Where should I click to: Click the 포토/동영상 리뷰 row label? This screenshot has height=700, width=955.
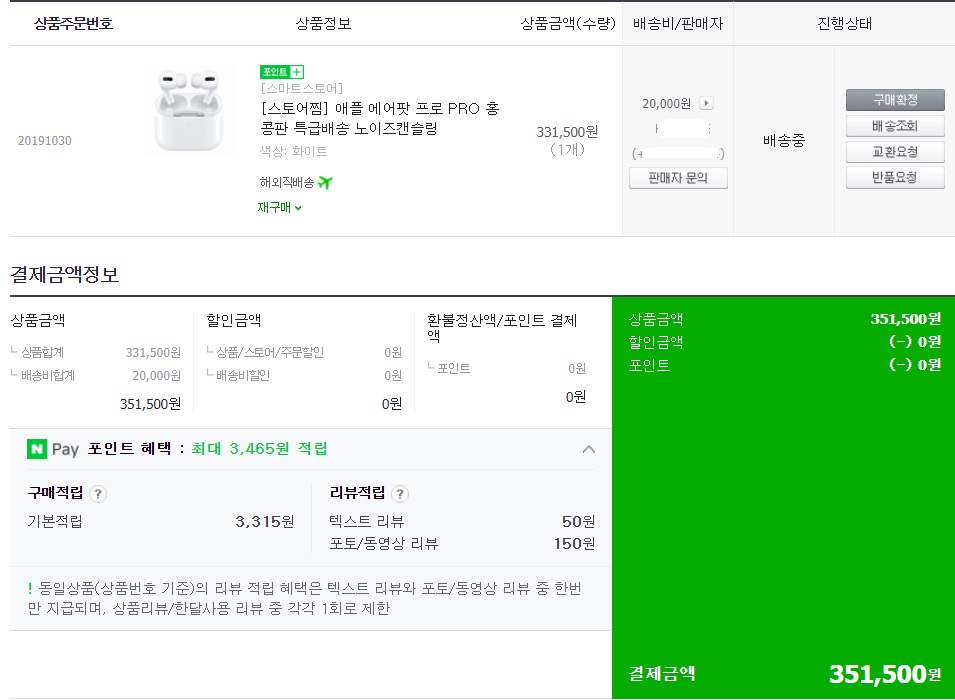384,543
